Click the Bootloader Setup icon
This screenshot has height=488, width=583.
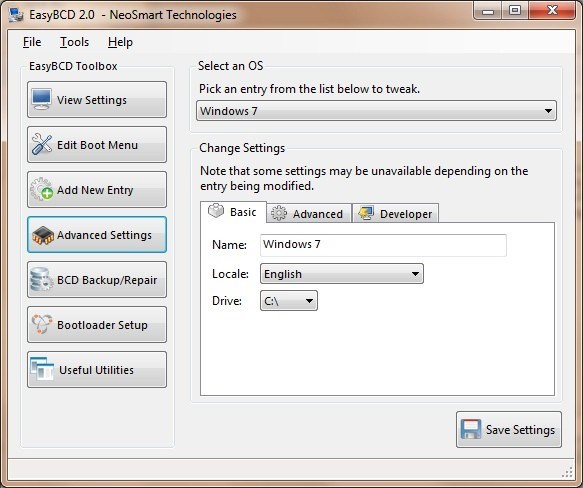41,324
